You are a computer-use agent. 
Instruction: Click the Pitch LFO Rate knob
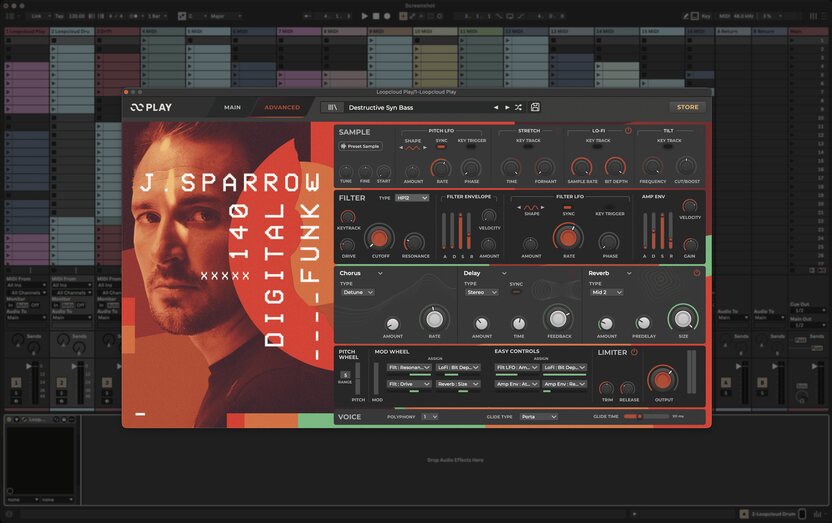441,168
